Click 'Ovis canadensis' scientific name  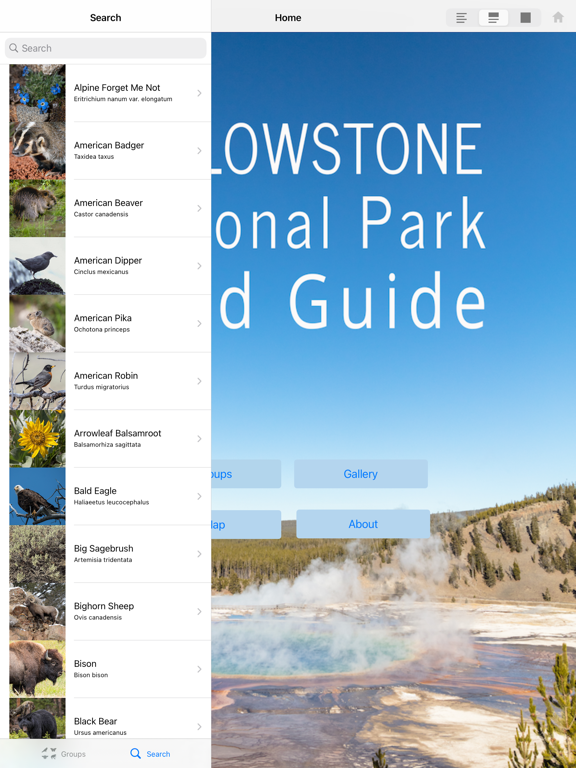[x=97, y=618]
